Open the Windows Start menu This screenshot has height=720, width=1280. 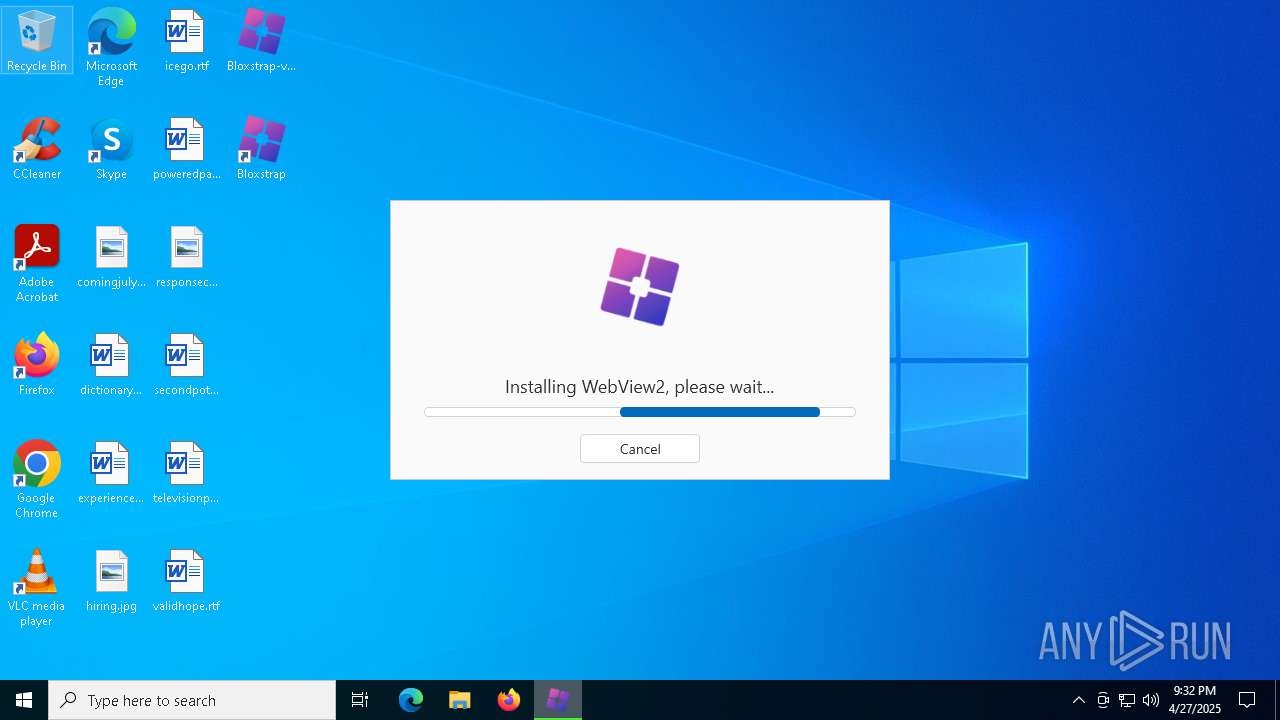tap(24, 700)
